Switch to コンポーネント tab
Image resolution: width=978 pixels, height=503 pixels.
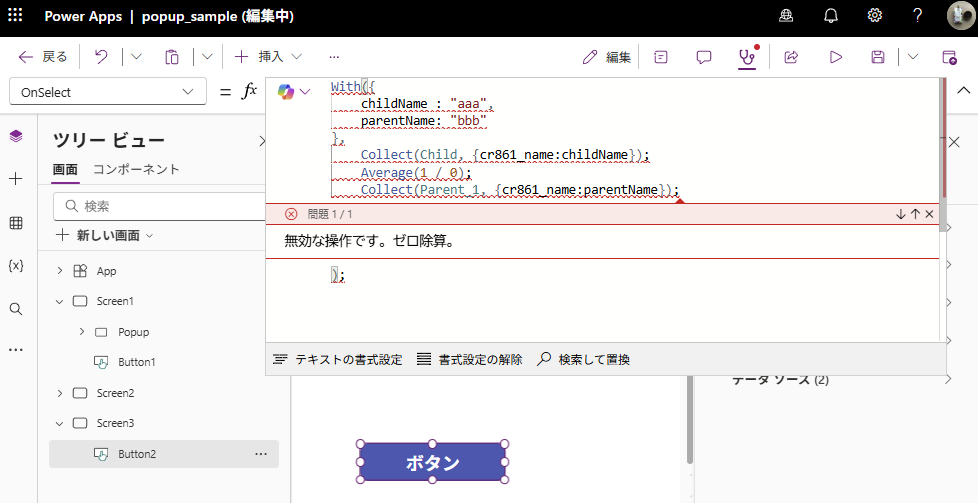(x=136, y=169)
